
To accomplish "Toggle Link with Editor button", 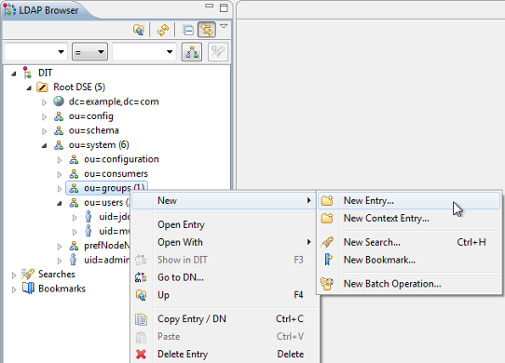I will (207, 30).
